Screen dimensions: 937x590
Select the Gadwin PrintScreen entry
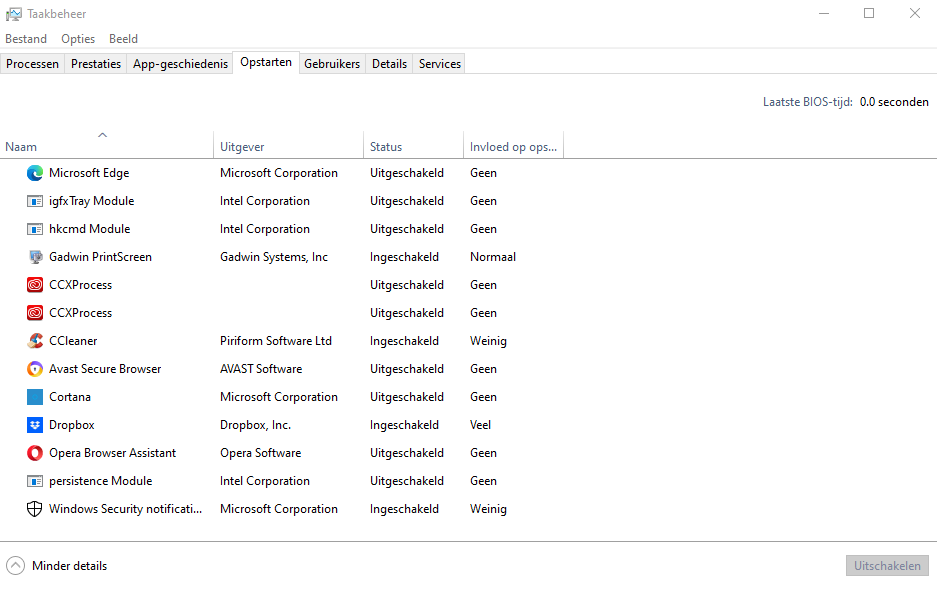pos(100,257)
